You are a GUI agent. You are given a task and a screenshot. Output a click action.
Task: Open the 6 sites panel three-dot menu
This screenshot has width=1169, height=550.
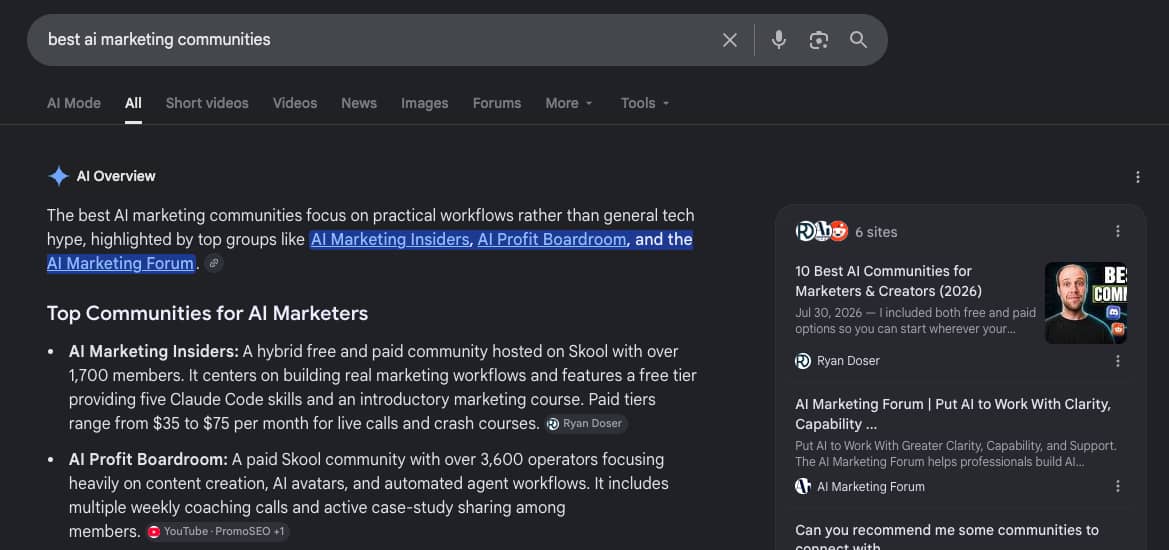click(1118, 231)
